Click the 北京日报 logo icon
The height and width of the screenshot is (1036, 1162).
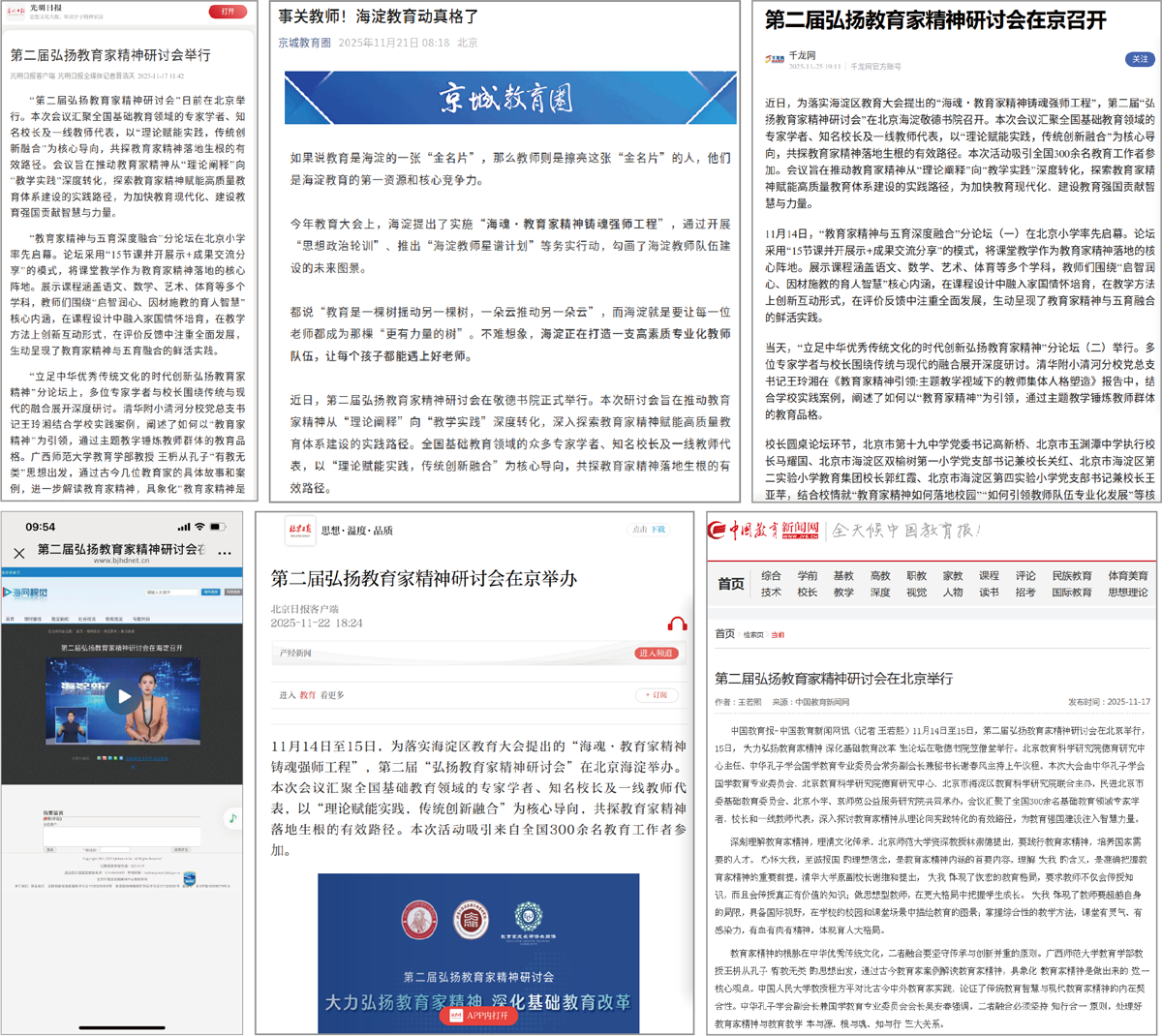tap(300, 529)
